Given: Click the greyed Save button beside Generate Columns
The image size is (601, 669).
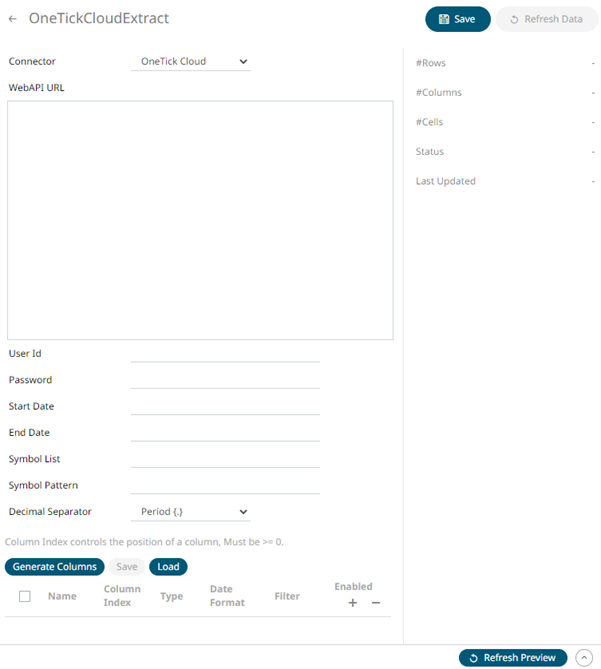Looking at the screenshot, I should (127, 567).
